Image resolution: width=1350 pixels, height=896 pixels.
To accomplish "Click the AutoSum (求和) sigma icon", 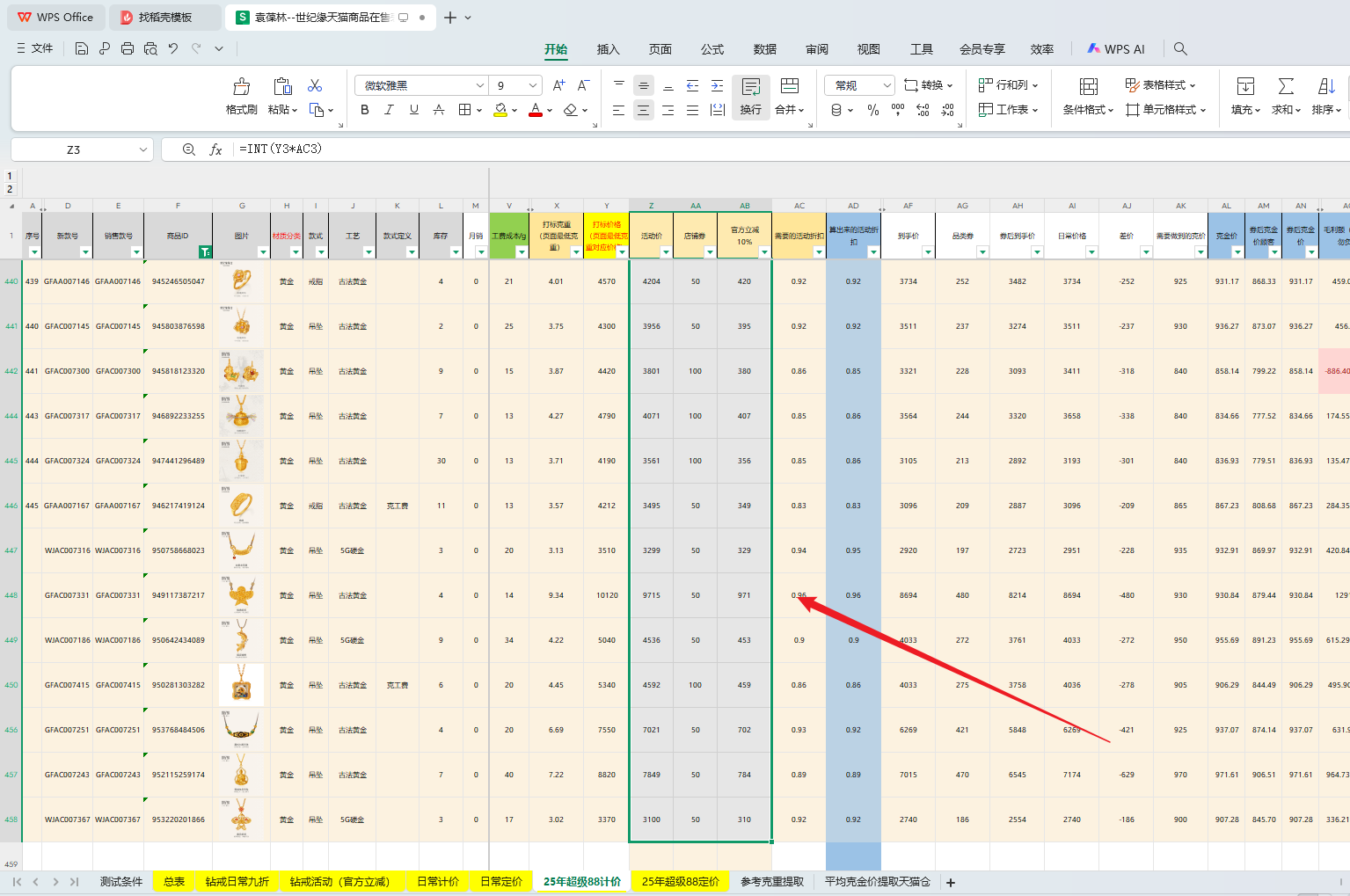I will pyautogui.click(x=1286, y=87).
